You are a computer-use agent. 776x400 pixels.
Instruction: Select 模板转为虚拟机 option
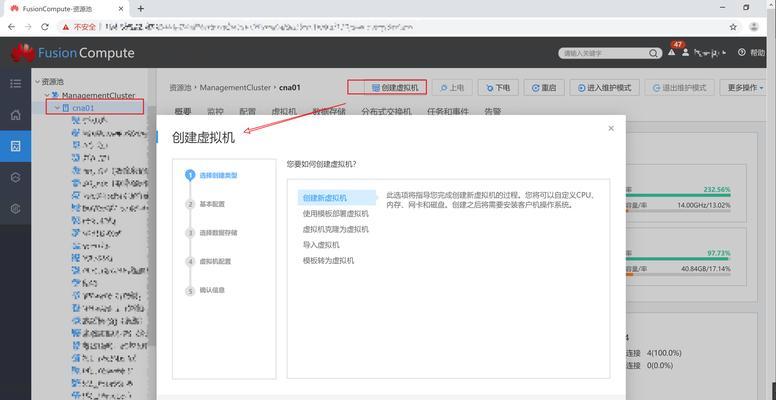(x=328, y=260)
